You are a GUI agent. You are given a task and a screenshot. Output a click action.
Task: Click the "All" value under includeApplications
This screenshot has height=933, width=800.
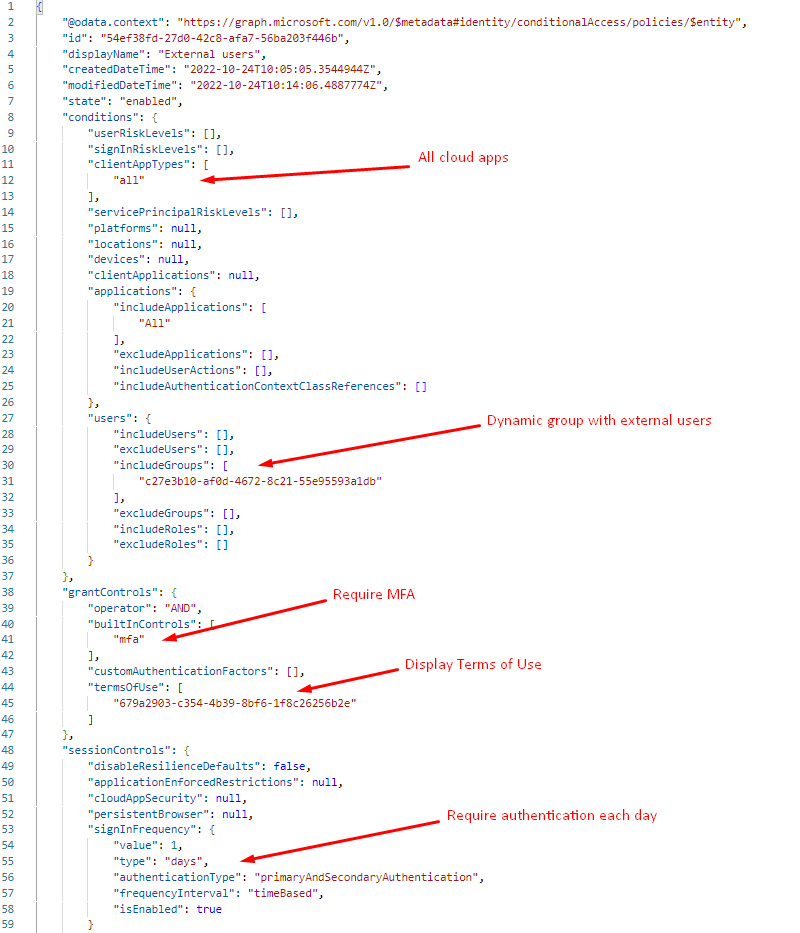(x=155, y=323)
